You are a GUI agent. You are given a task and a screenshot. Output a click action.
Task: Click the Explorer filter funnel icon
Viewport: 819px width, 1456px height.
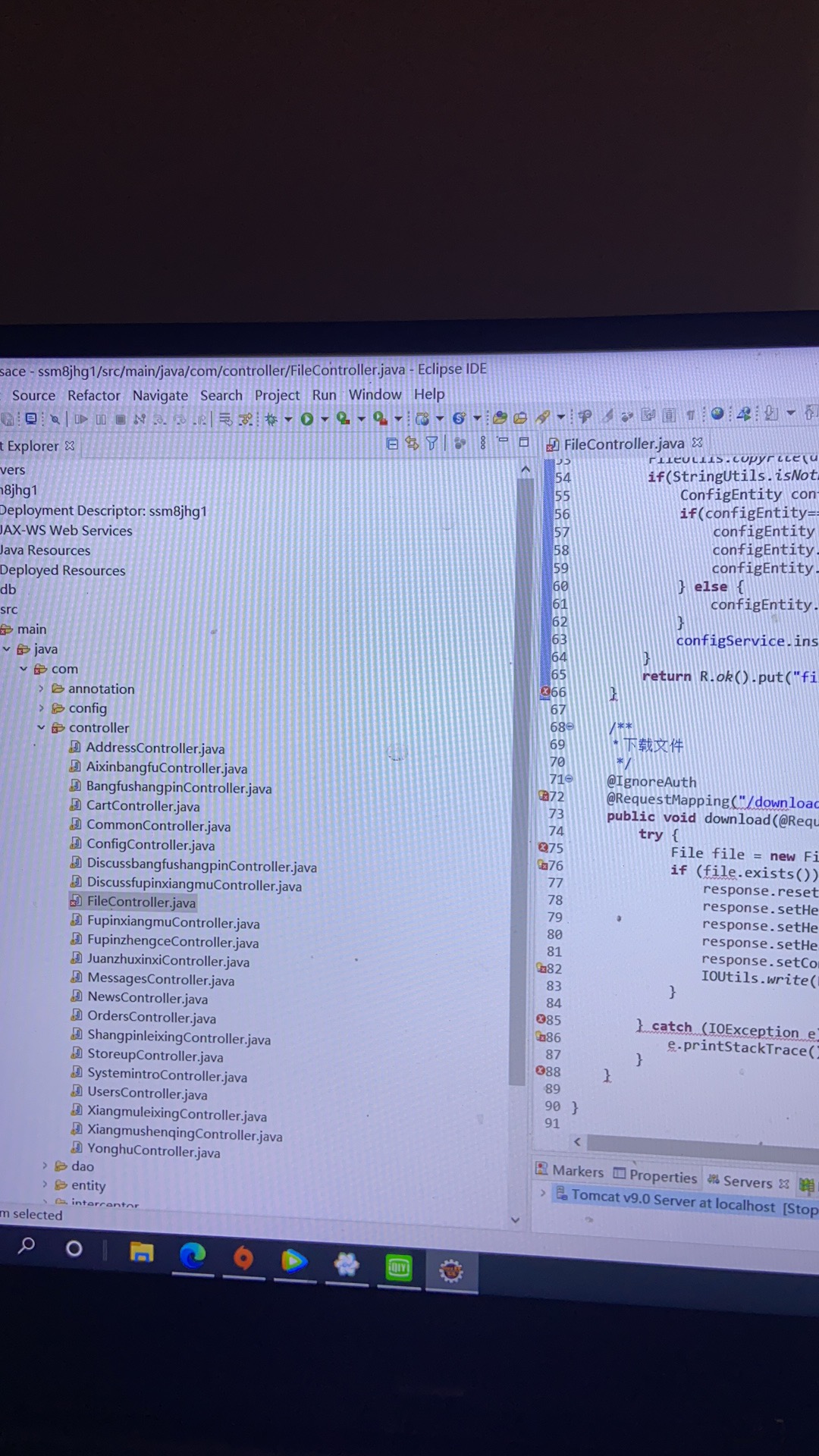tap(431, 444)
